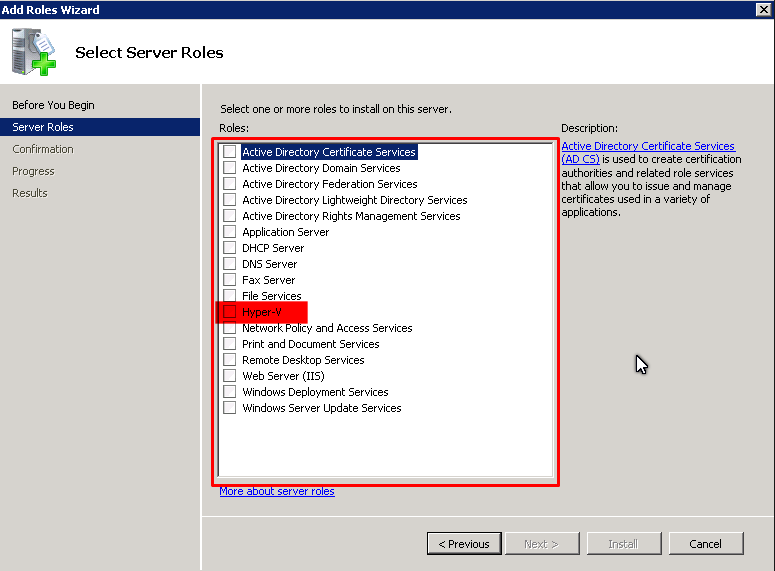
Task: Click the Install button
Action: click(624, 544)
